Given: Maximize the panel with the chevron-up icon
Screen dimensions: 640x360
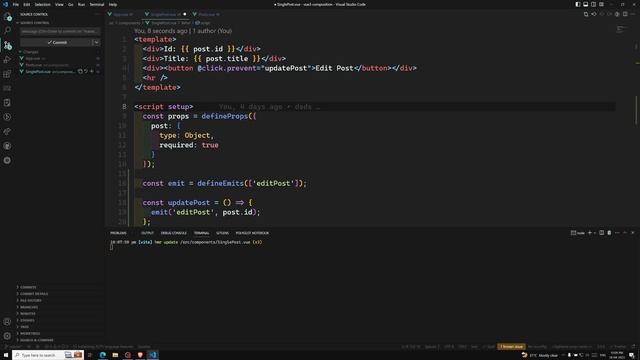Looking at the screenshot, I should (x=625, y=233).
